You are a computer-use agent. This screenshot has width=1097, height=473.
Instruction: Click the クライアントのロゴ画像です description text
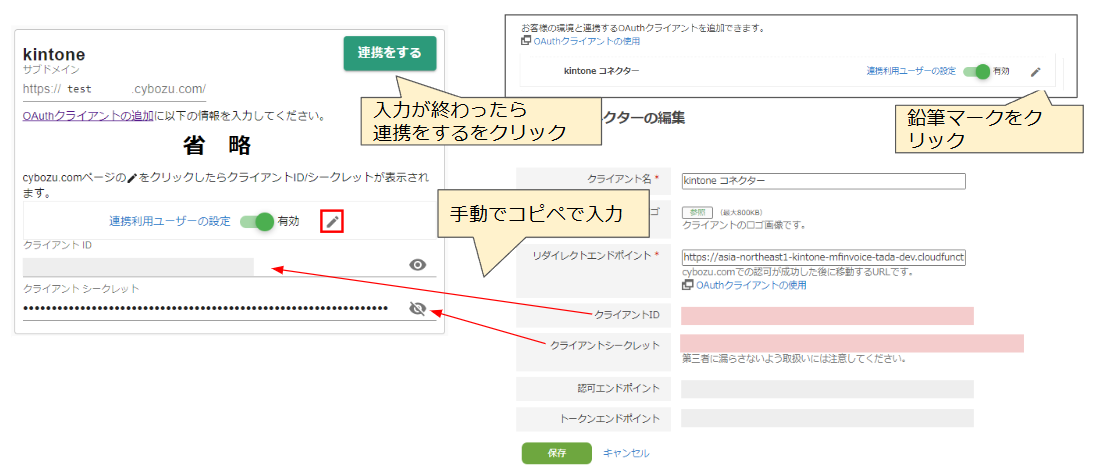(x=744, y=225)
